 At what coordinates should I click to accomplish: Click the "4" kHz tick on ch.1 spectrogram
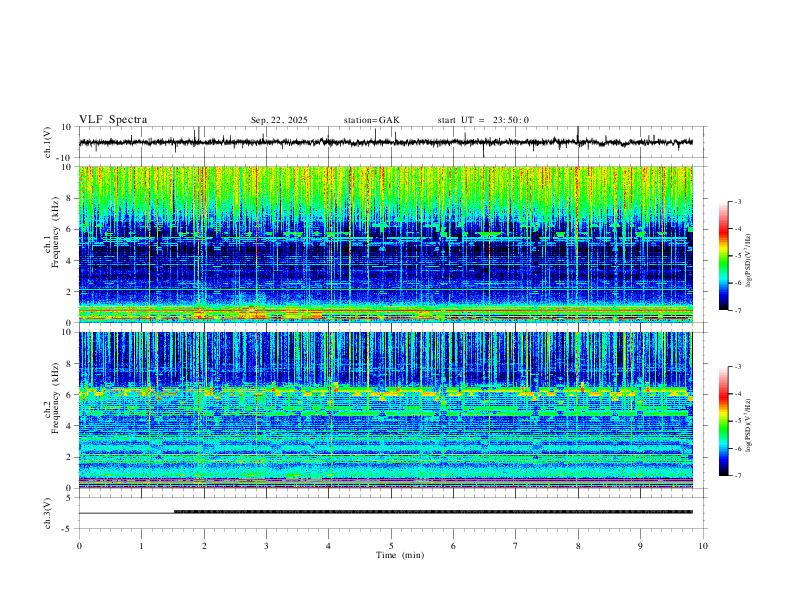pyautogui.click(x=69, y=261)
